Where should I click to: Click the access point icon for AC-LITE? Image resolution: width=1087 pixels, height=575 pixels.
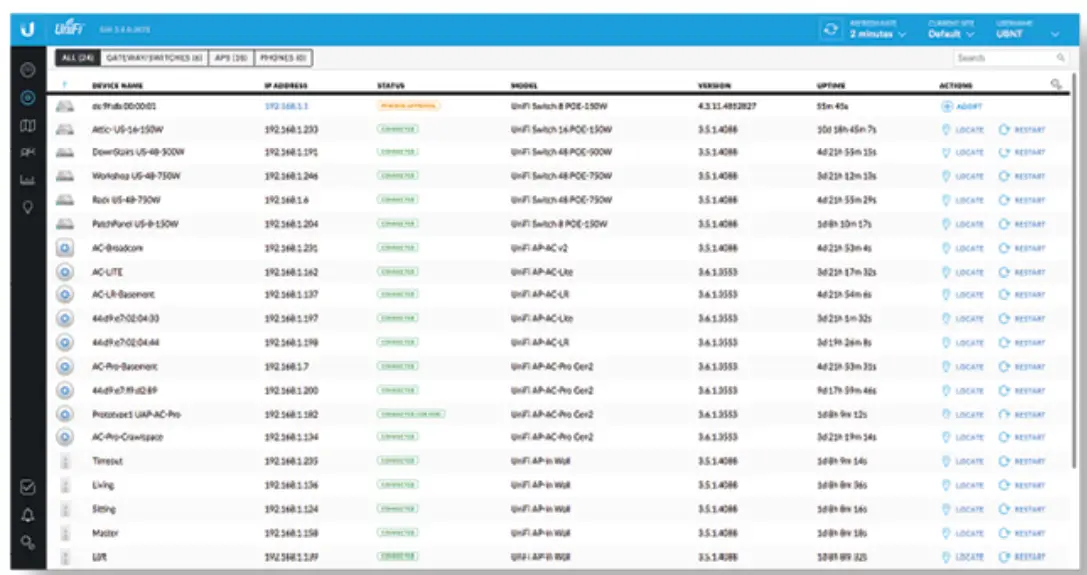click(x=64, y=272)
